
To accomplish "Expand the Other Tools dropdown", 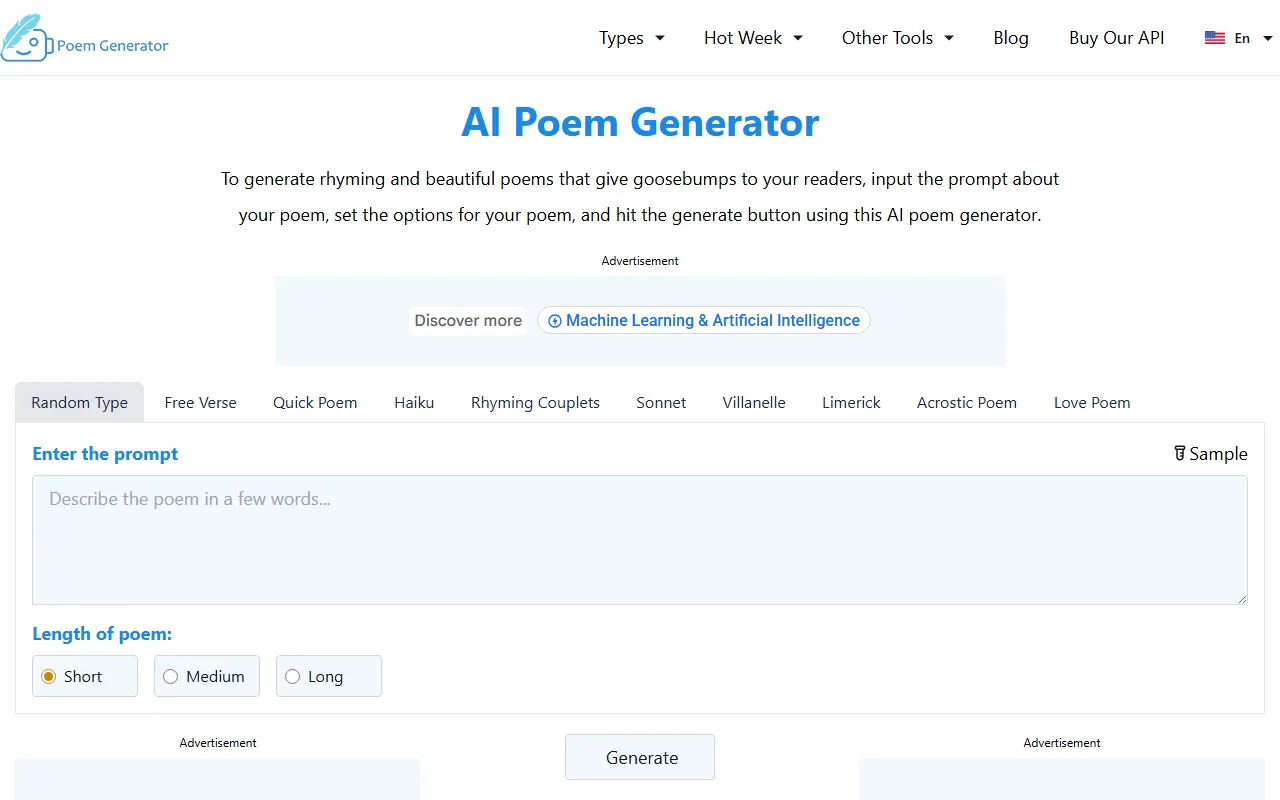I will (897, 38).
